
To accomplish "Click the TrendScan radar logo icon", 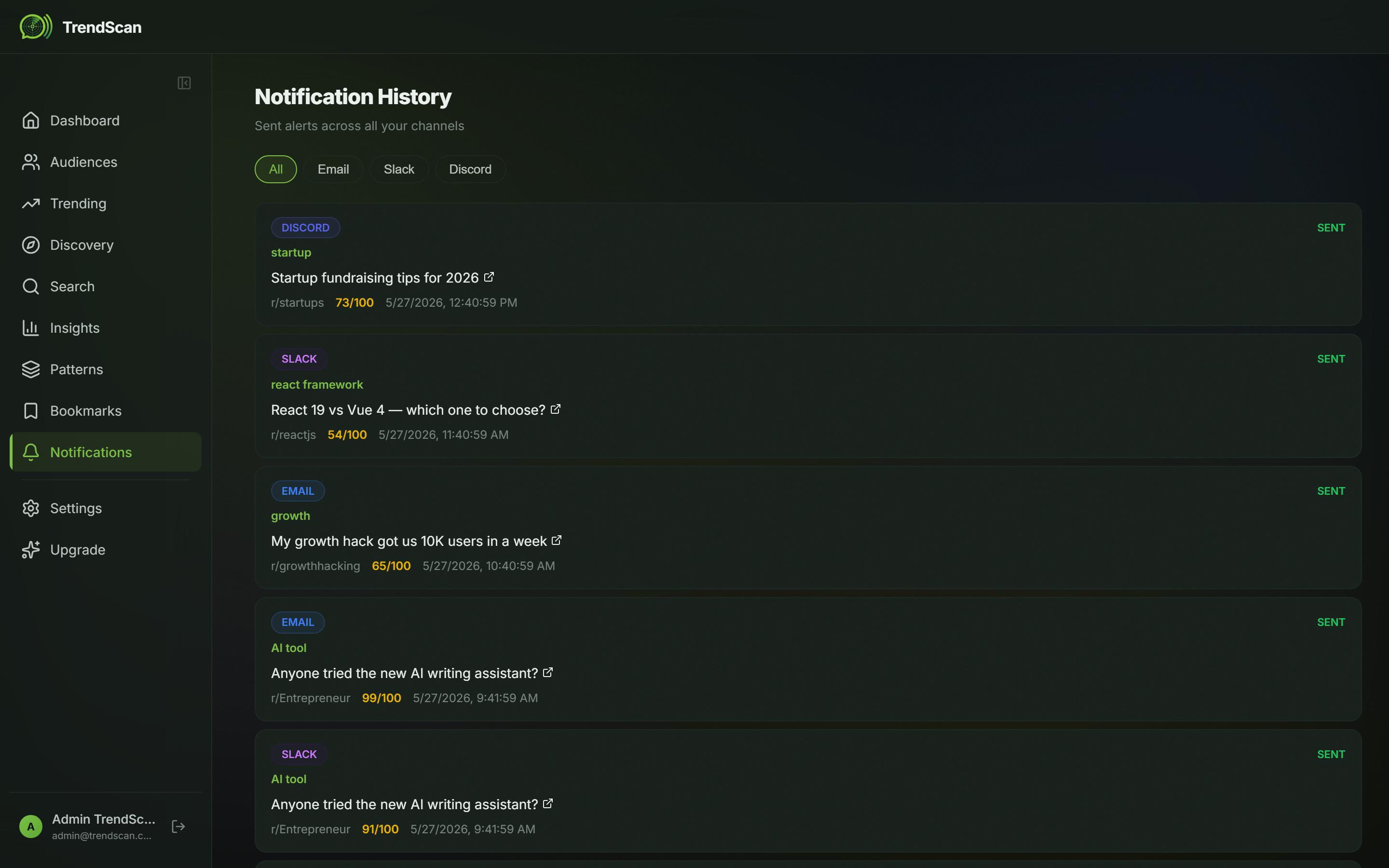I will click(36, 27).
